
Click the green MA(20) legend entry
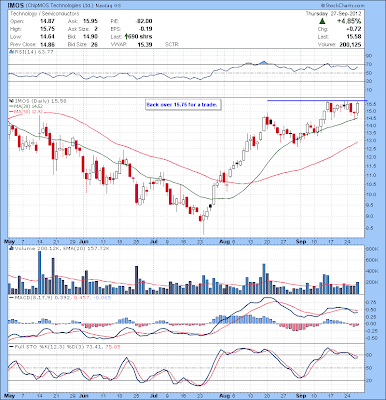pos(26,106)
